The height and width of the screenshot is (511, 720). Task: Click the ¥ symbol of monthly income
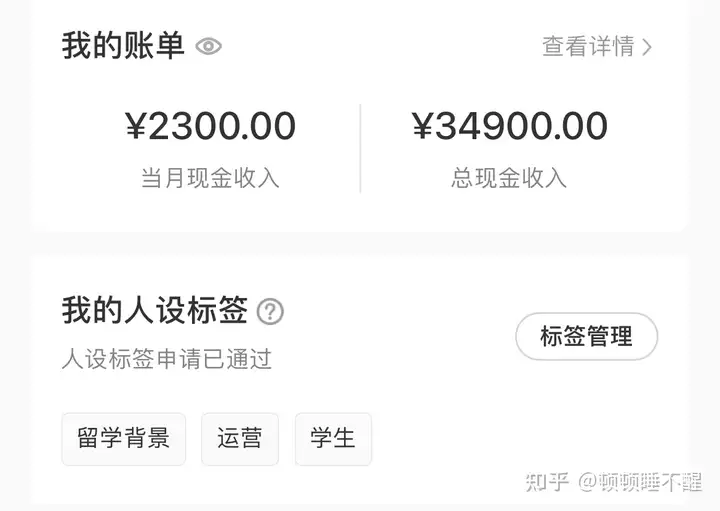point(136,126)
